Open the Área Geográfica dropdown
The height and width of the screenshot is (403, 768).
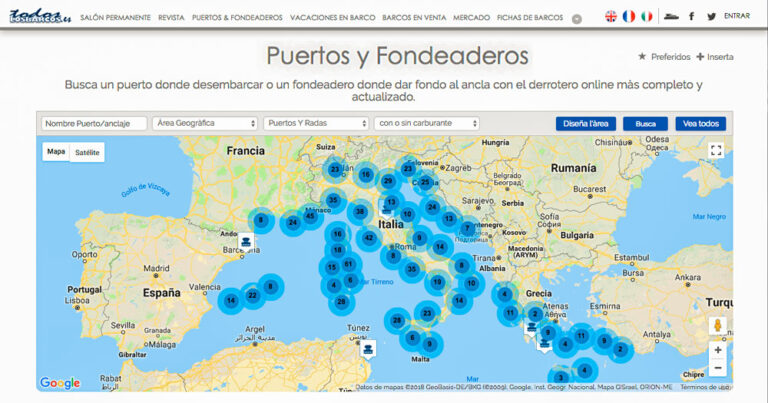[205, 123]
